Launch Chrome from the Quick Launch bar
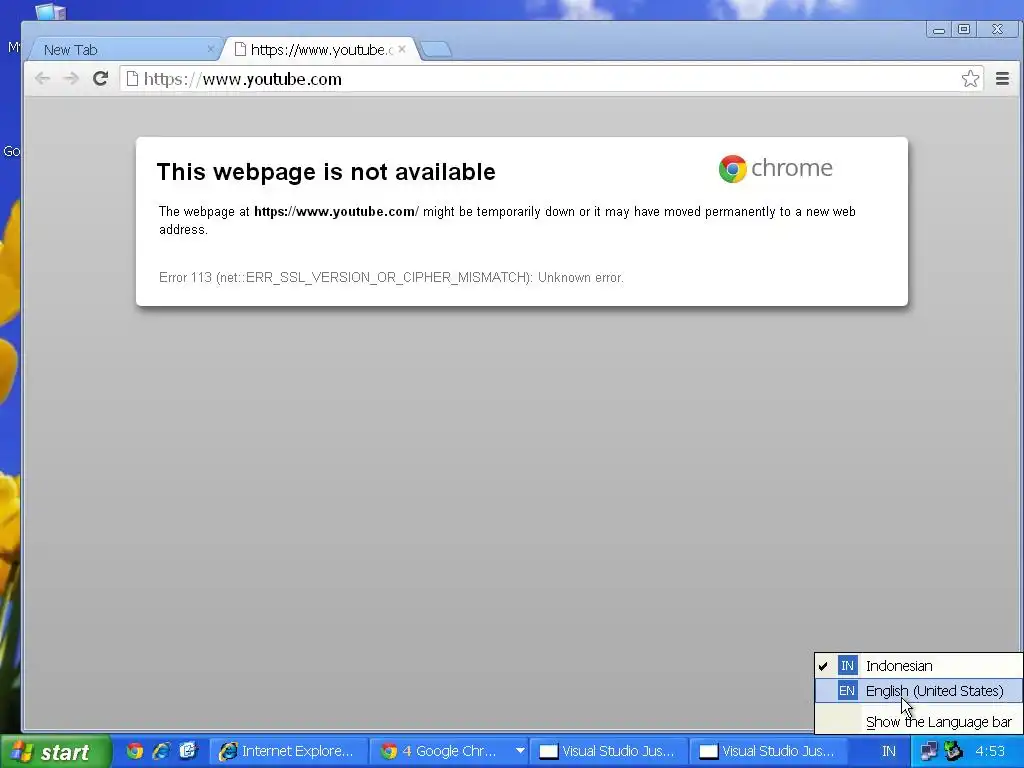 coord(135,751)
